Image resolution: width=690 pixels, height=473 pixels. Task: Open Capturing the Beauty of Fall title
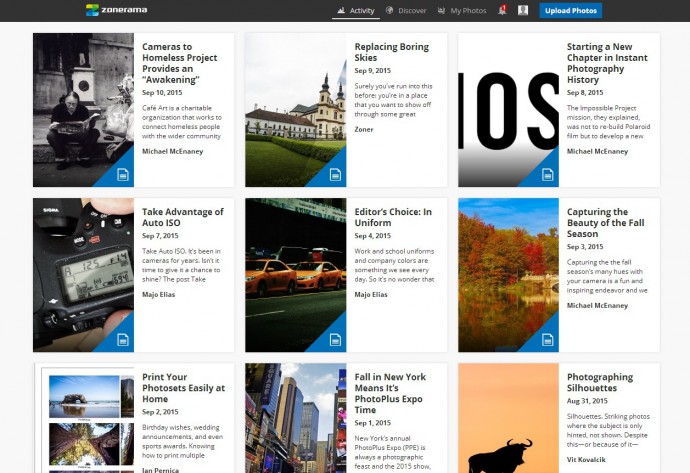[606, 223]
